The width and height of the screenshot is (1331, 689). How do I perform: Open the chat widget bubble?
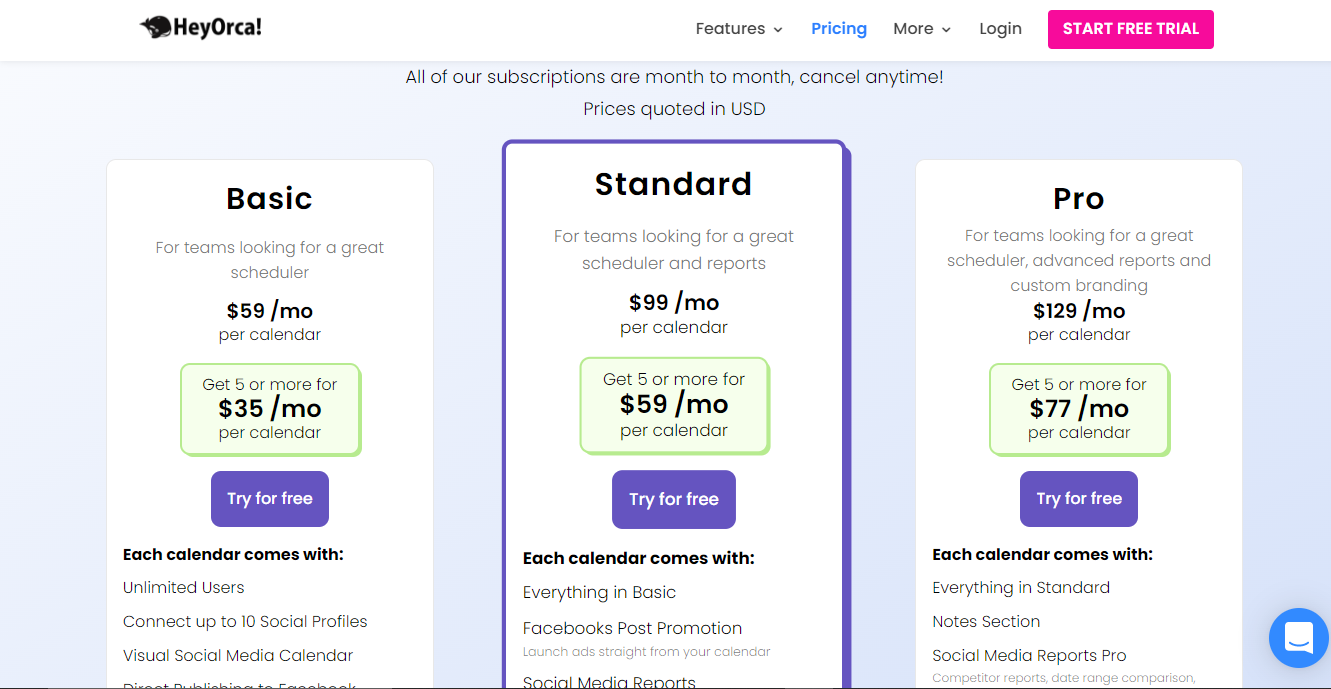[1298, 637]
